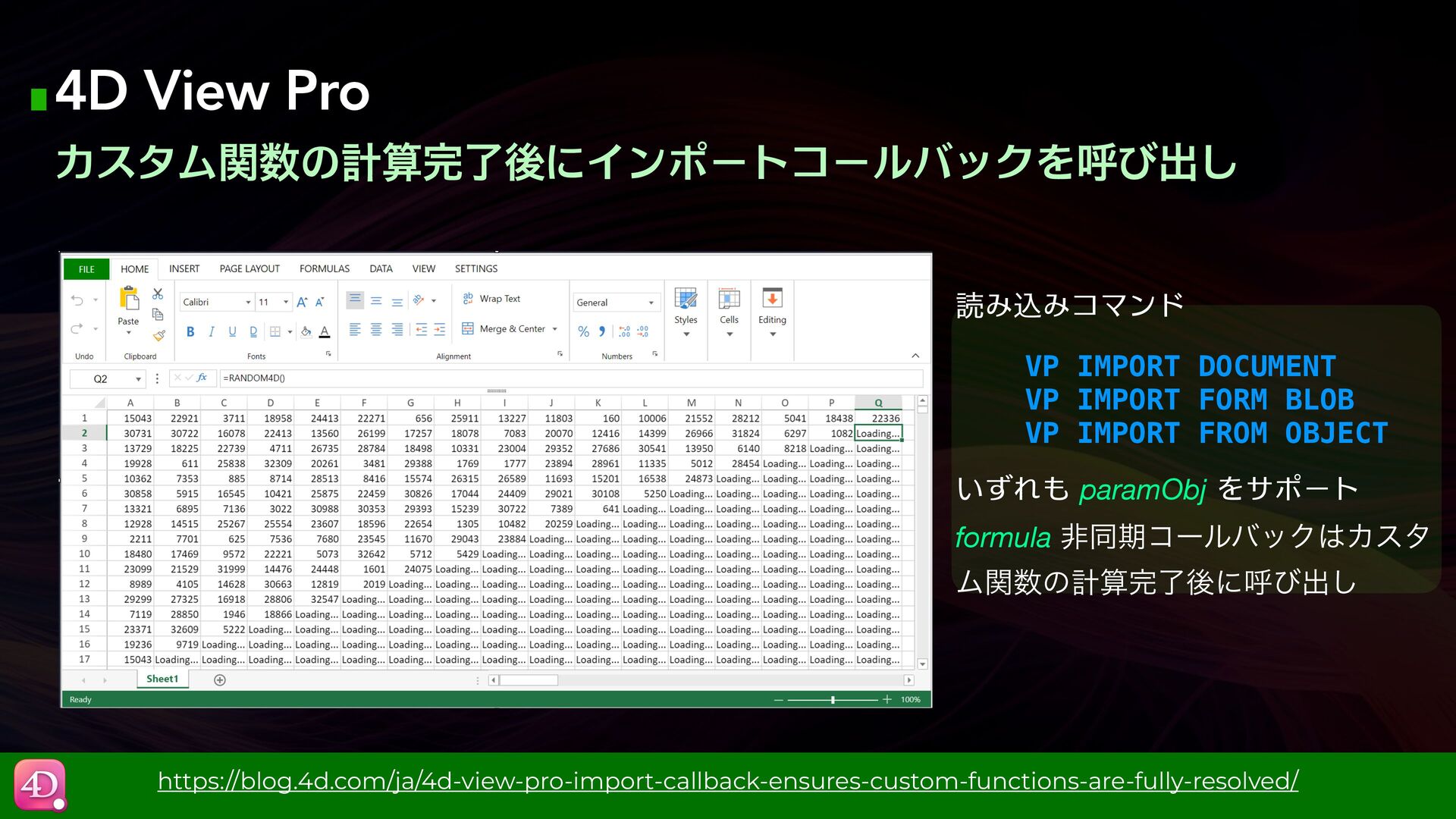This screenshot has width=1456, height=819.
Task: Click the zoom out minus button
Action: tap(779, 700)
